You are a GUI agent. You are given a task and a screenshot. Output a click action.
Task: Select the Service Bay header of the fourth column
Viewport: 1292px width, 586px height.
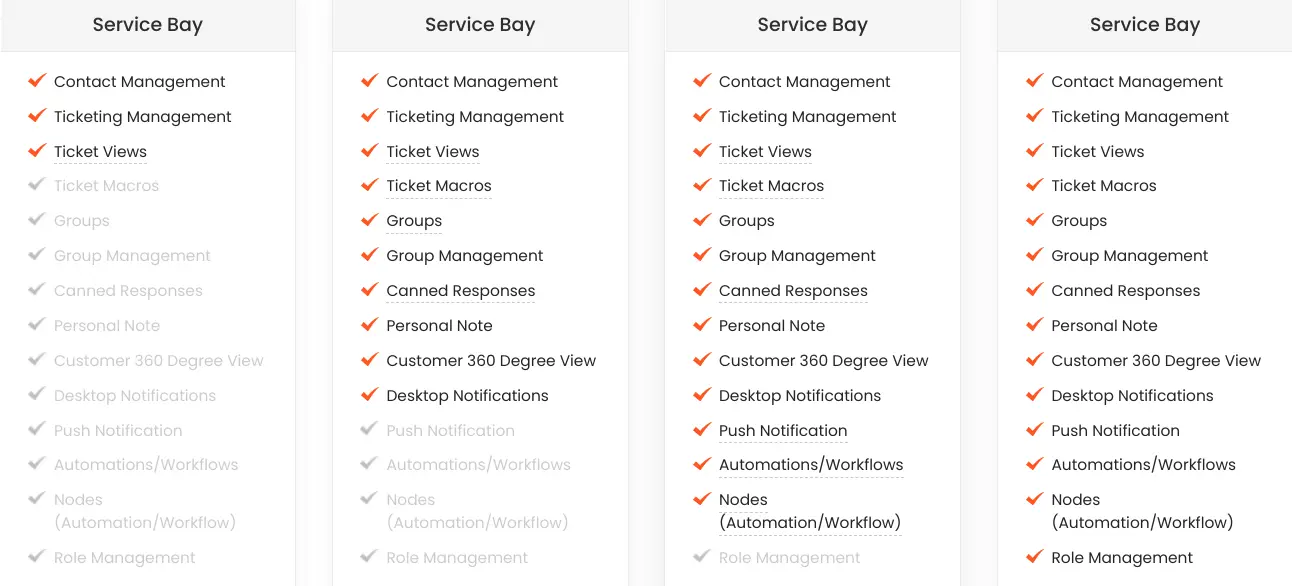point(1144,24)
